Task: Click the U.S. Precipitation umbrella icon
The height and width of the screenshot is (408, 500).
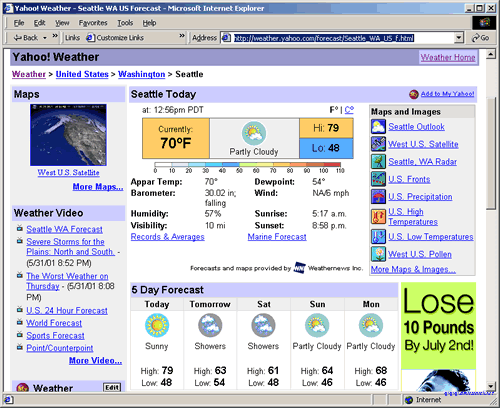Action: tap(378, 196)
